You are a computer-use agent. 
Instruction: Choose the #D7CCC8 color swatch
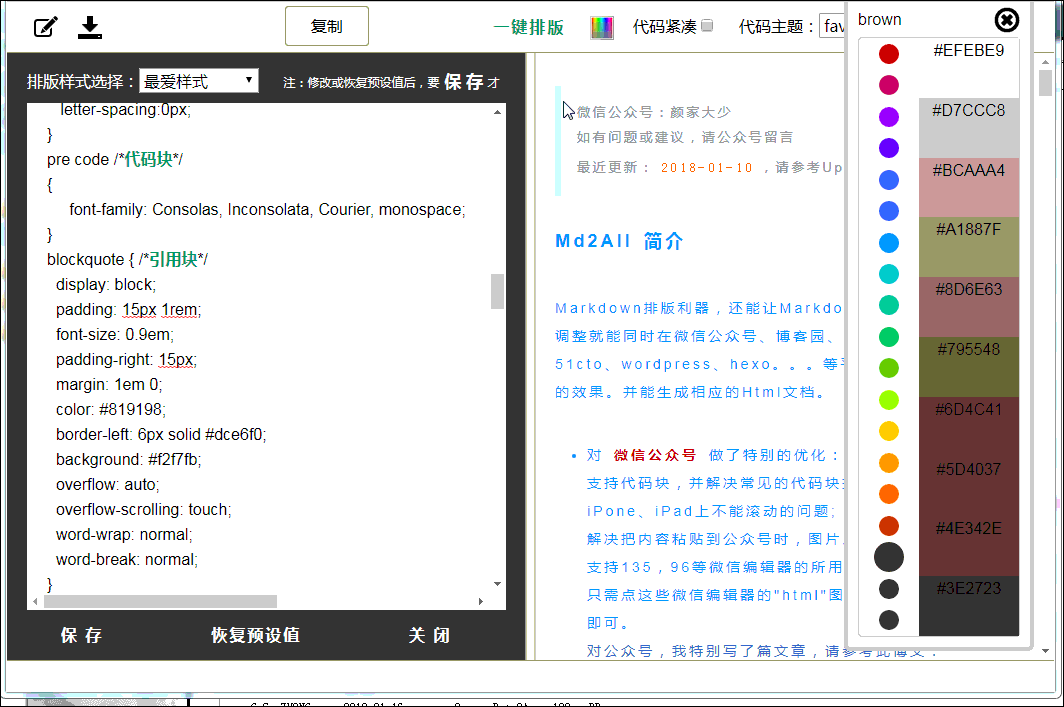tap(968, 127)
